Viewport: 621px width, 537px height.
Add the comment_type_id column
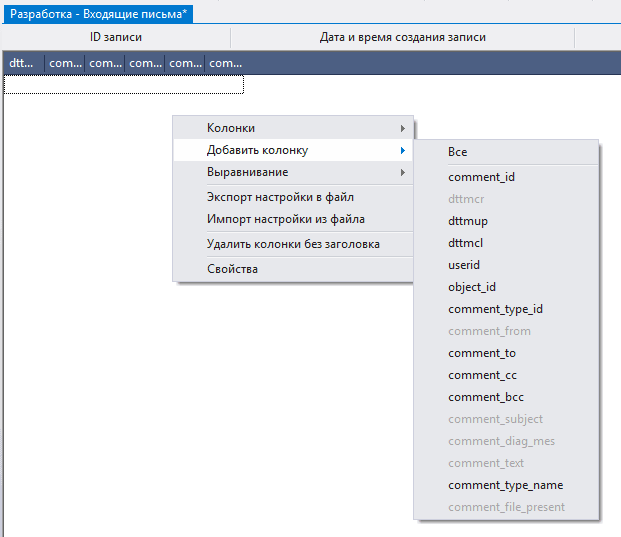(x=495, y=309)
